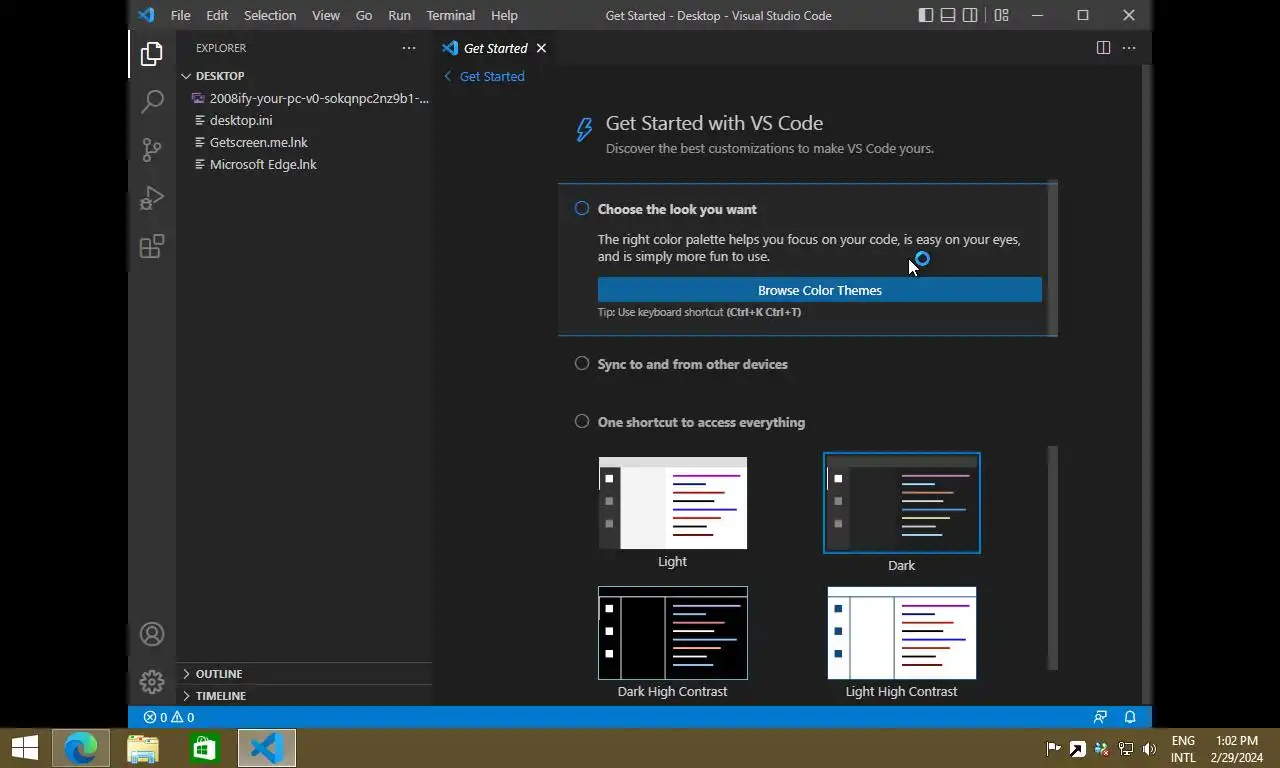Click errors and warnings status indicator
Screen dimensions: 1280x768
pyautogui.click(x=168, y=717)
